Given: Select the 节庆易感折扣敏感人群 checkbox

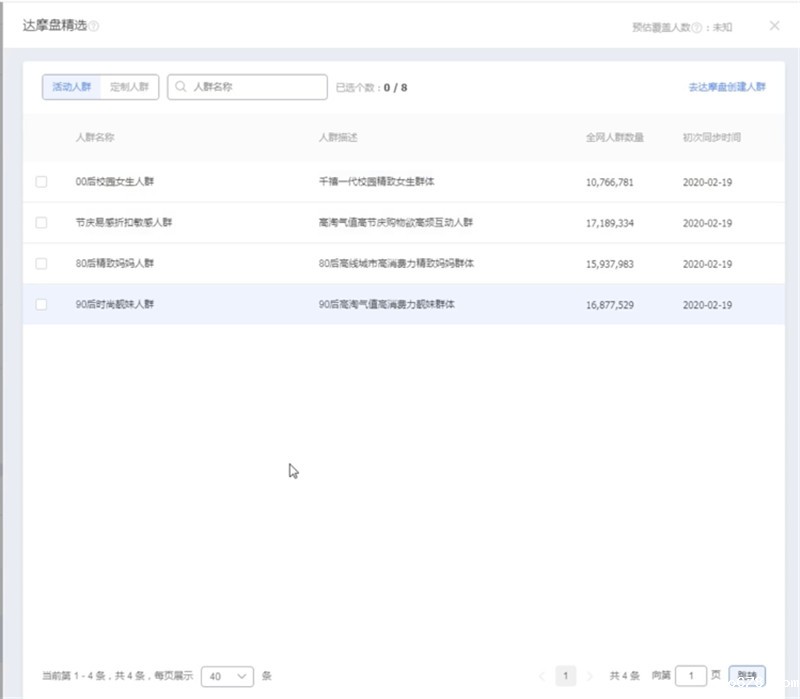Looking at the screenshot, I should tap(41, 222).
